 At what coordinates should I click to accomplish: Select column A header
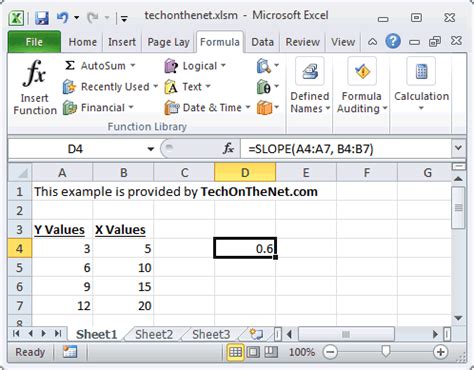[x=62, y=173]
